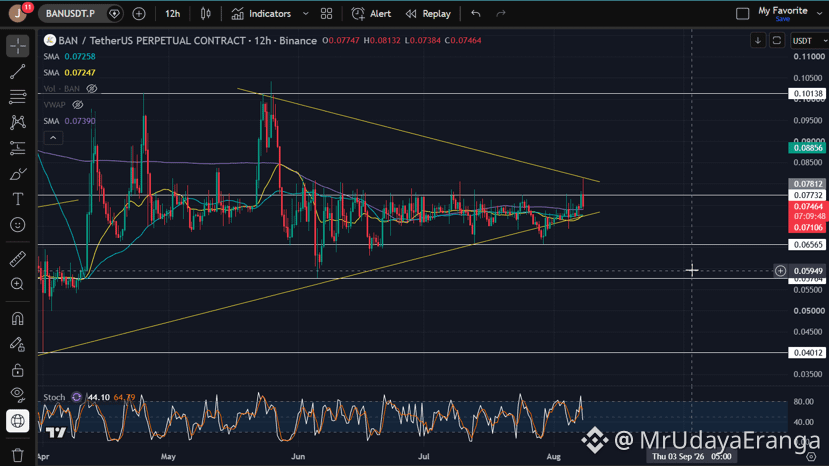
Task: Click the red 0.07464 current price label
Action: click(808, 207)
